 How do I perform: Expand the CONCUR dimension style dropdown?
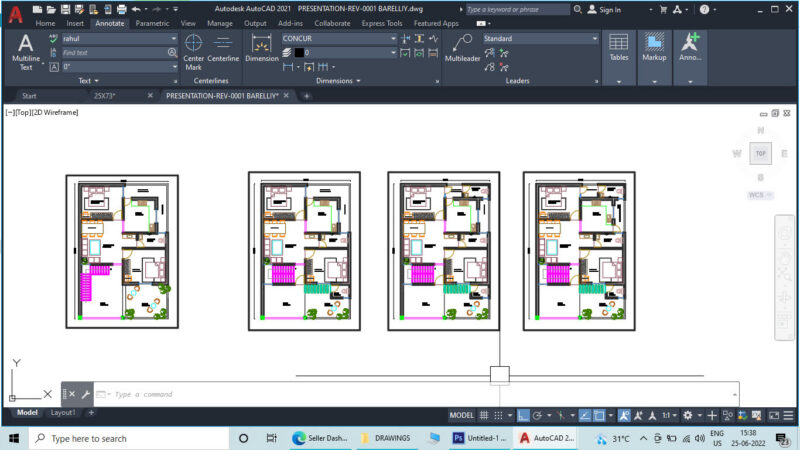339,38
